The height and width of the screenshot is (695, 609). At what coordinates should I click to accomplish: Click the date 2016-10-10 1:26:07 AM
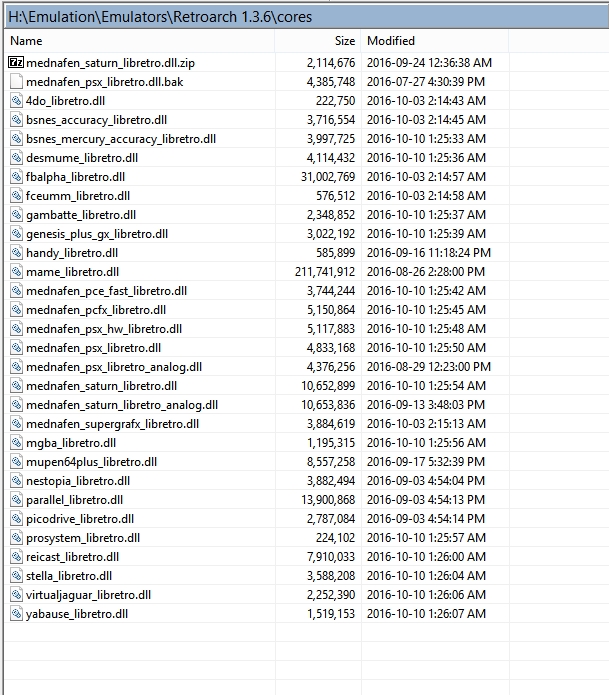tap(426, 614)
